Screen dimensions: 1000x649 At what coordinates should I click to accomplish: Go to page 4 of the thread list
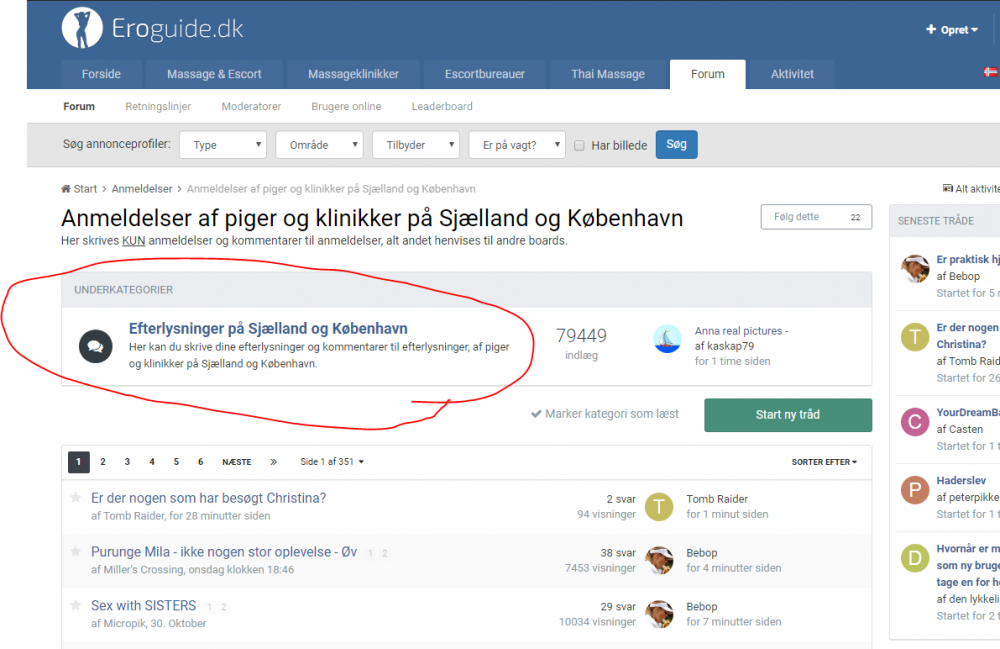[152, 462]
